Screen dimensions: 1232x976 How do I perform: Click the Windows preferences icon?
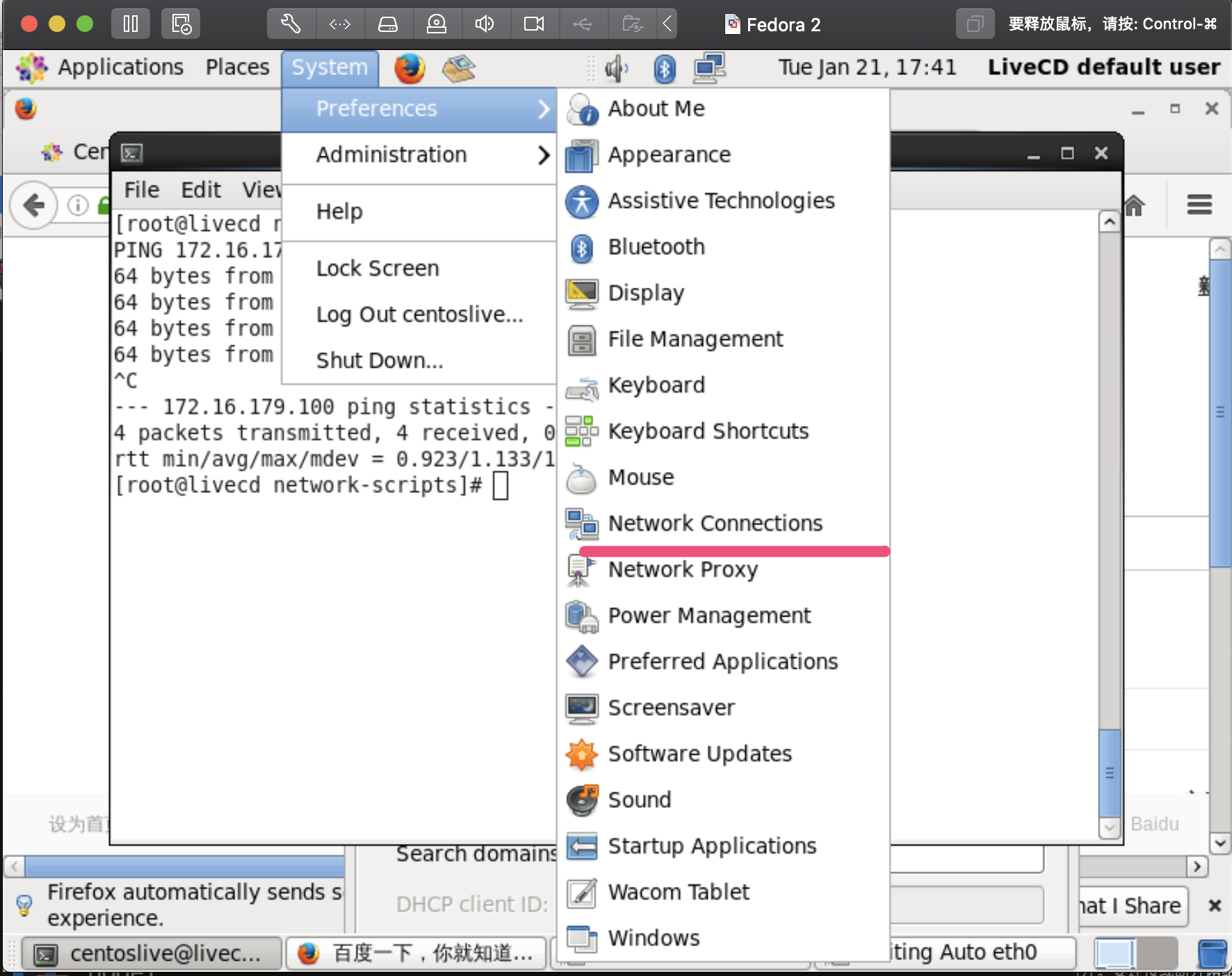coord(582,938)
